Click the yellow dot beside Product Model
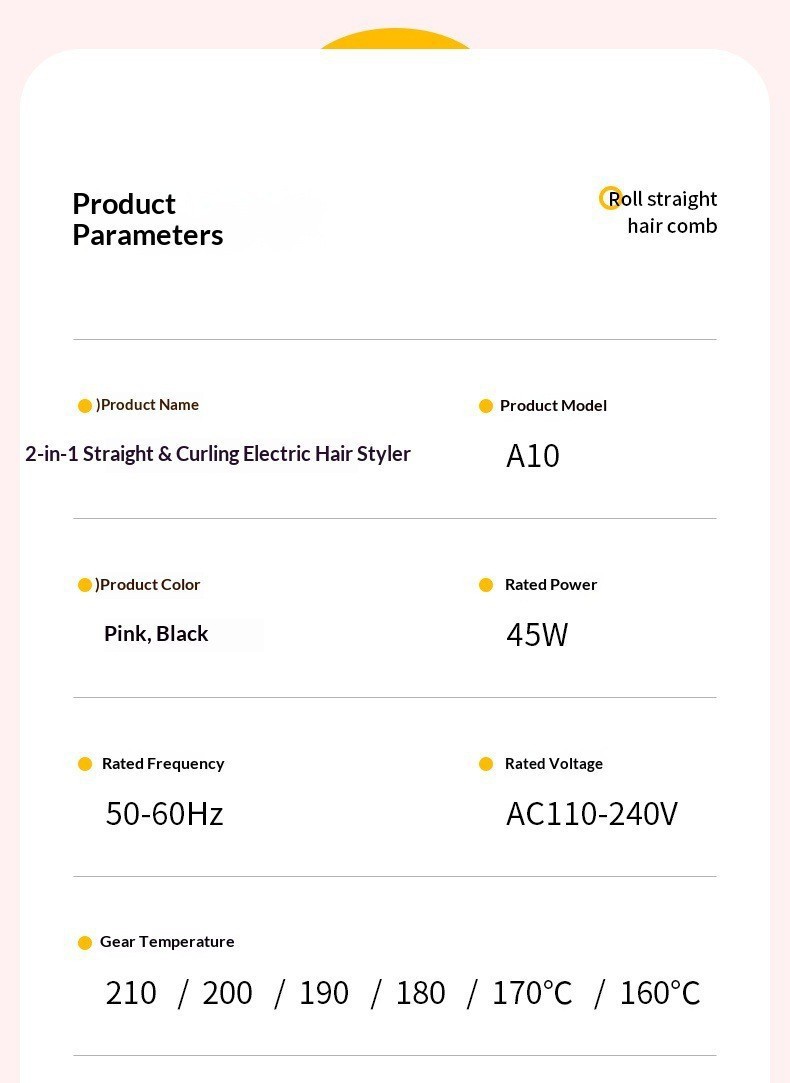790x1083 pixels. pyautogui.click(x=486, y=406)
